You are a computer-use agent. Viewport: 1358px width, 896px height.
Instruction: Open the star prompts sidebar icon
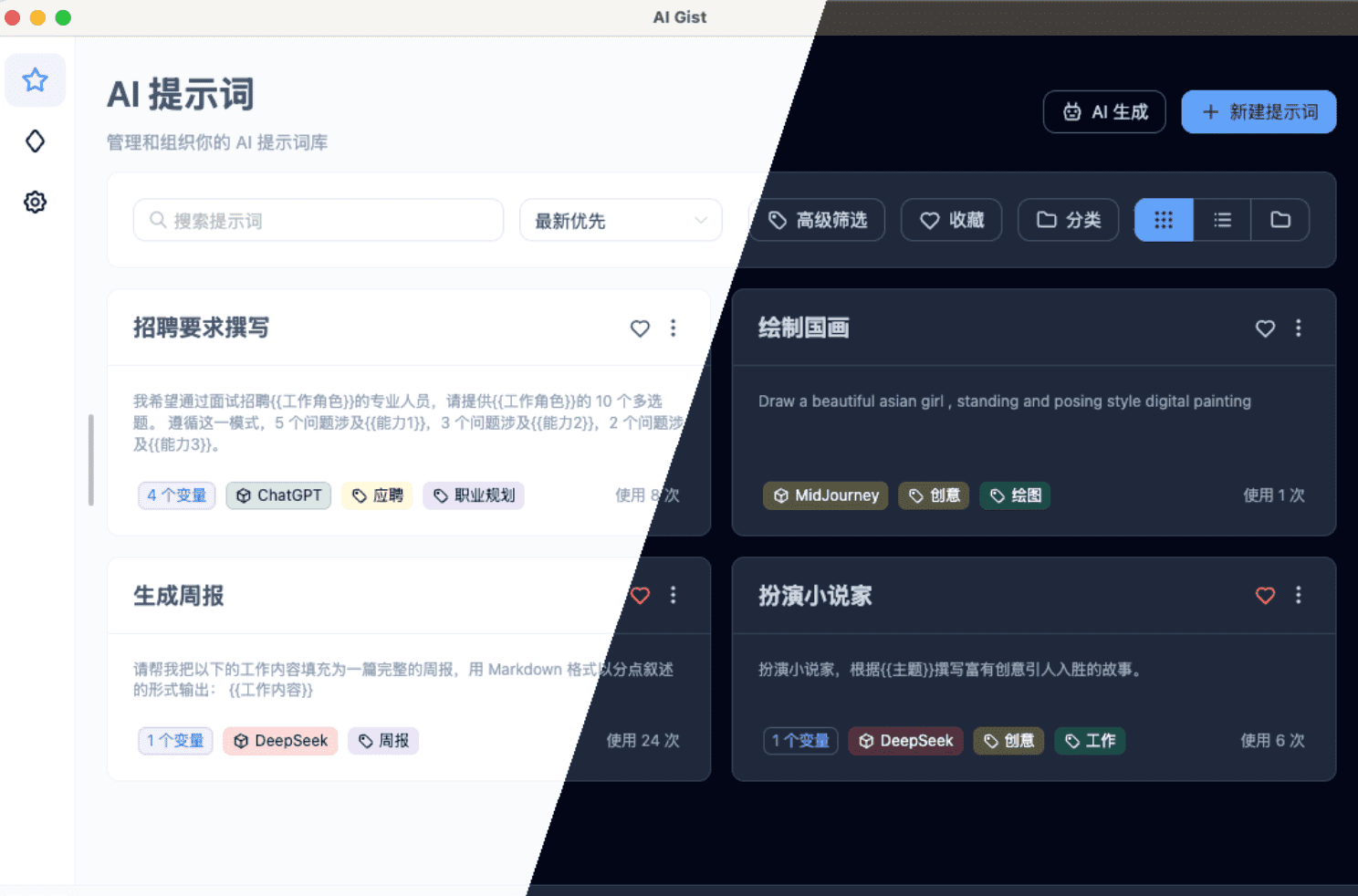click(35, 80)
